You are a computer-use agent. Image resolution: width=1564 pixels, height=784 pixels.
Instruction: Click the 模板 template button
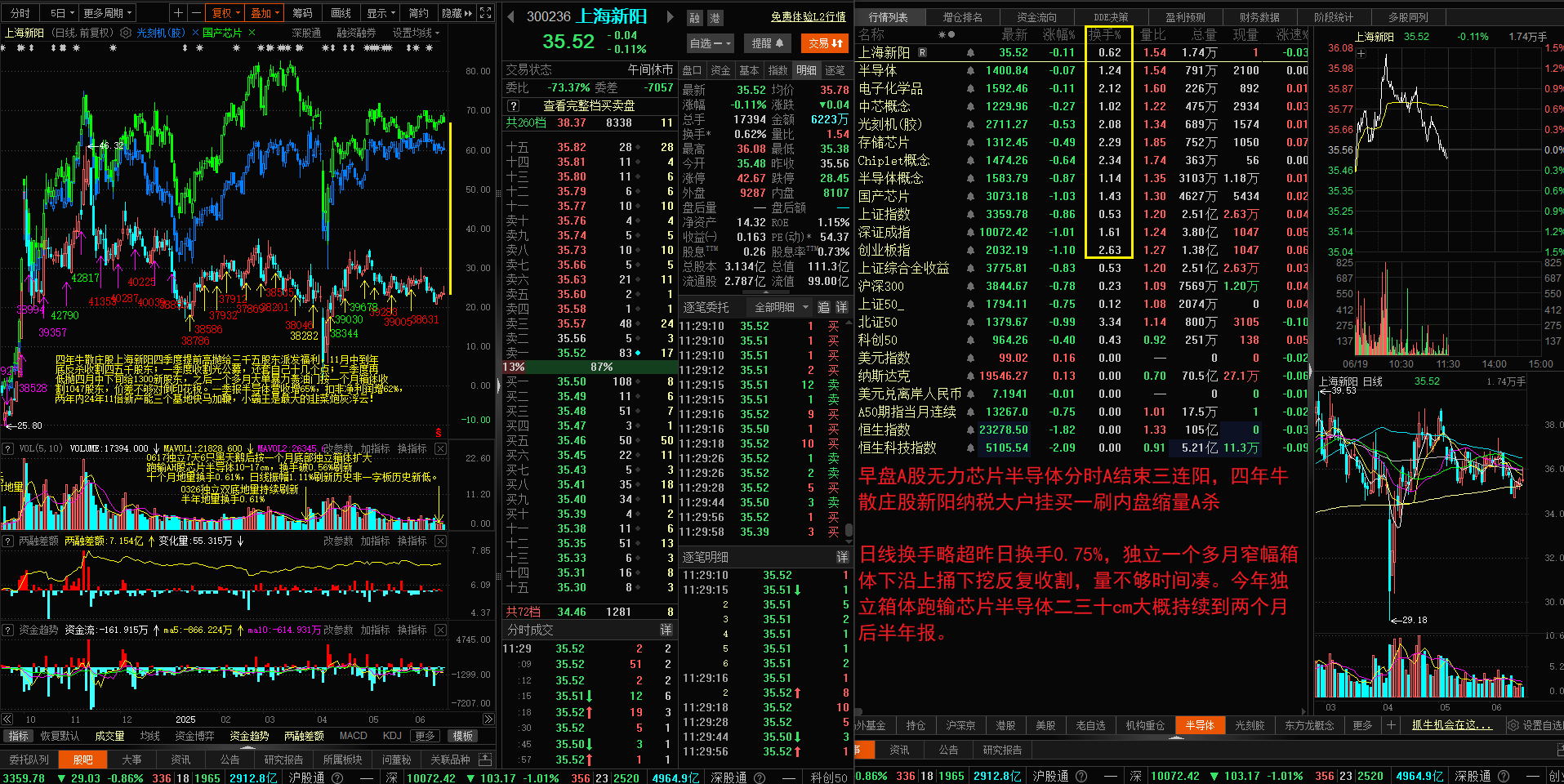463,736
